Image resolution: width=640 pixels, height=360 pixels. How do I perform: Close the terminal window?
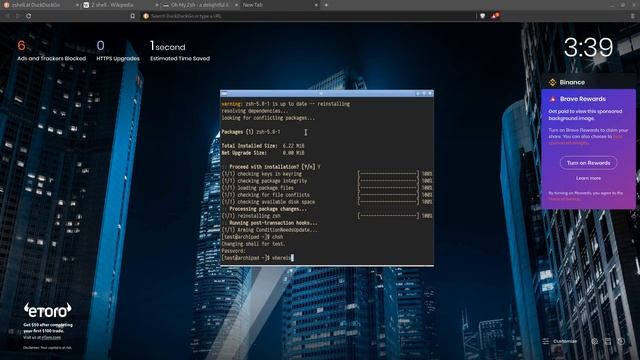pyautogui.click(x=430, y=93)
